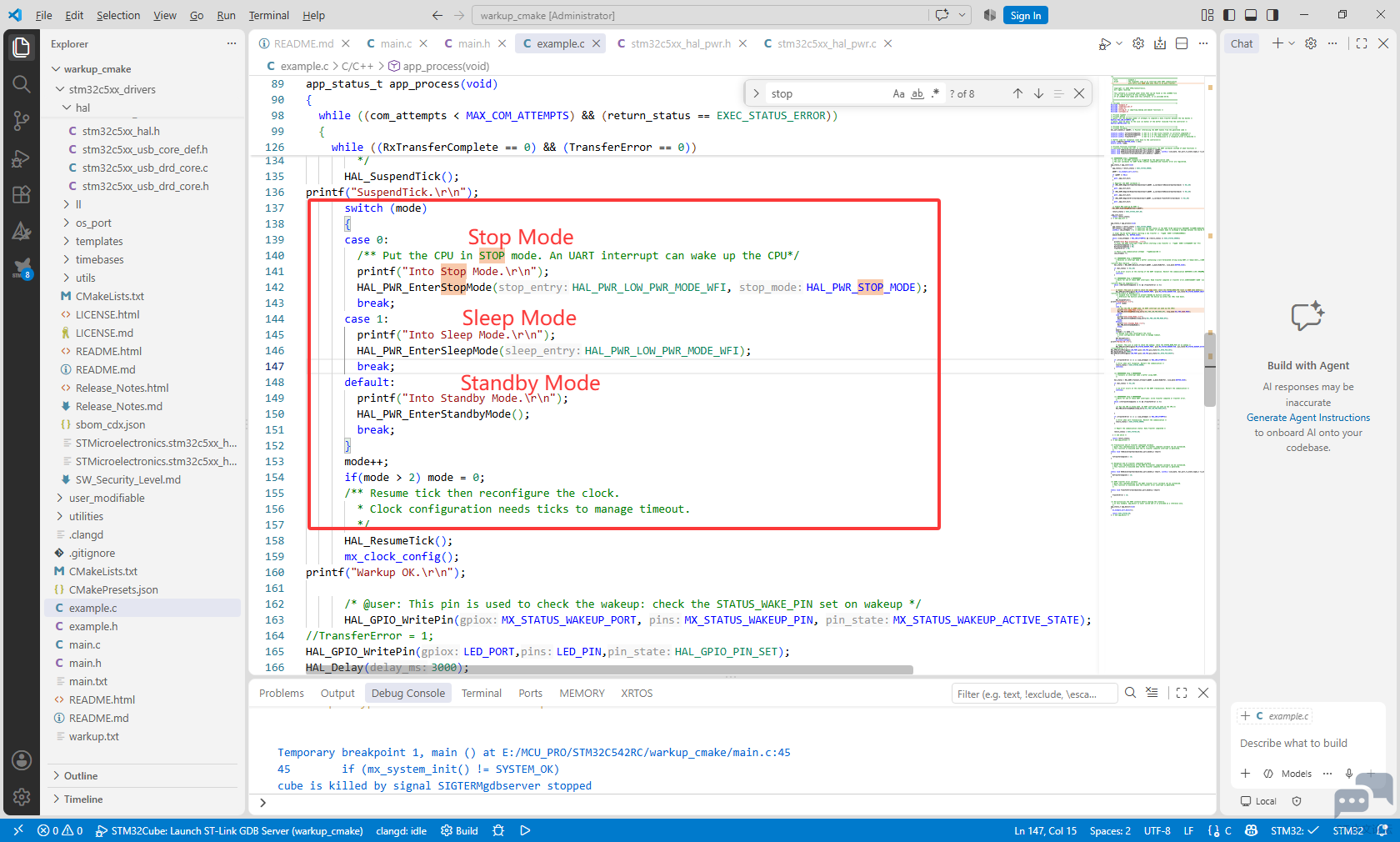Click the Sign In button
The width and height of the screenshot is (1400, 842).
tap(1026, 15)
